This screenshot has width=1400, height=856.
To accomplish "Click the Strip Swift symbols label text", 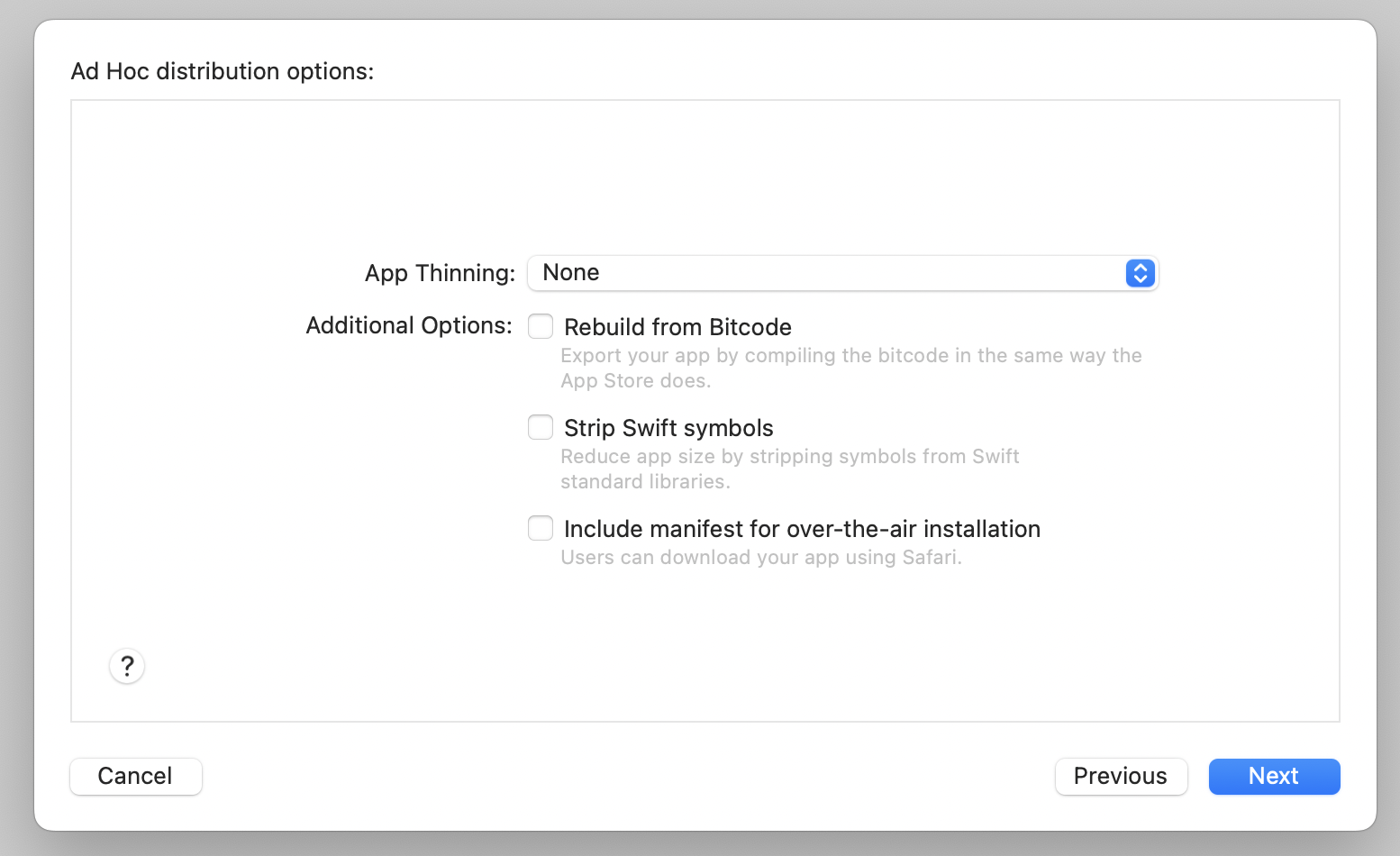I will pos(668,428).
